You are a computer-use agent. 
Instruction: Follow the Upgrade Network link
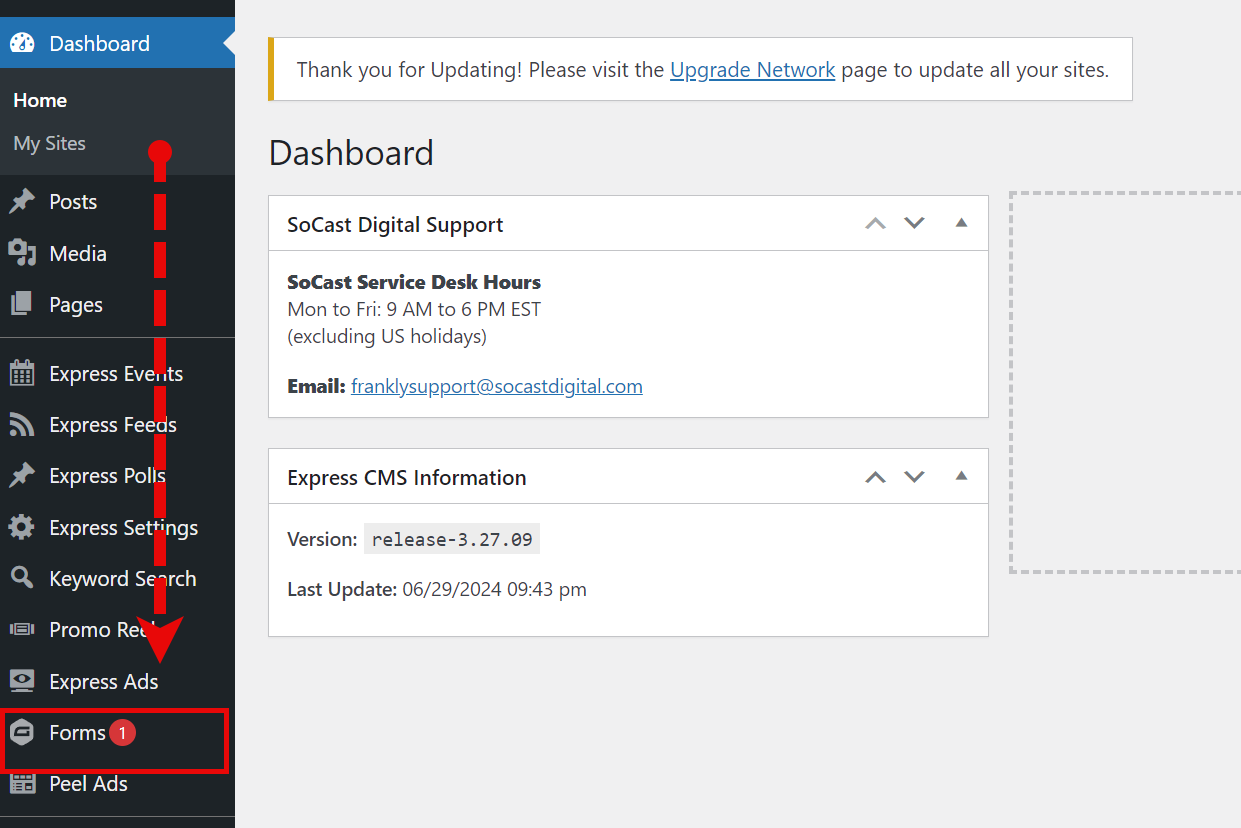[753, 70]
